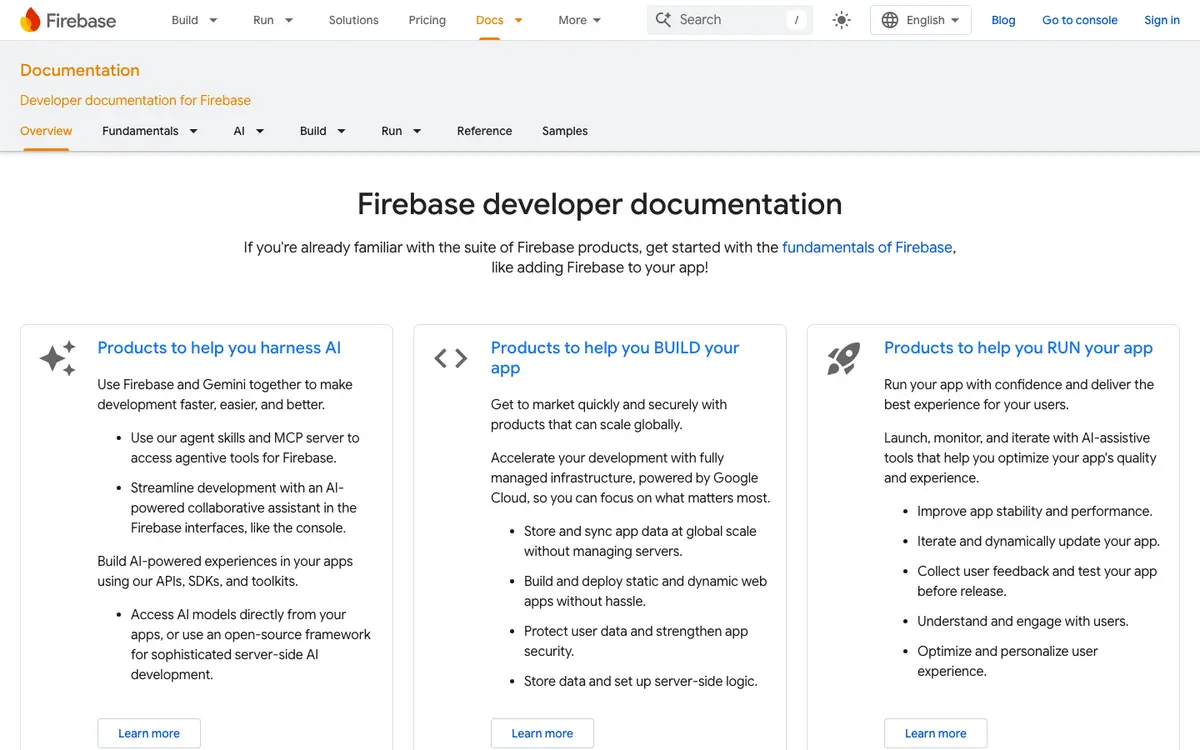The image size is (1200, 750).
Task: Click 'Iterate and dynamically update your app.' bullet
Action: click(x=1038, y=541)
